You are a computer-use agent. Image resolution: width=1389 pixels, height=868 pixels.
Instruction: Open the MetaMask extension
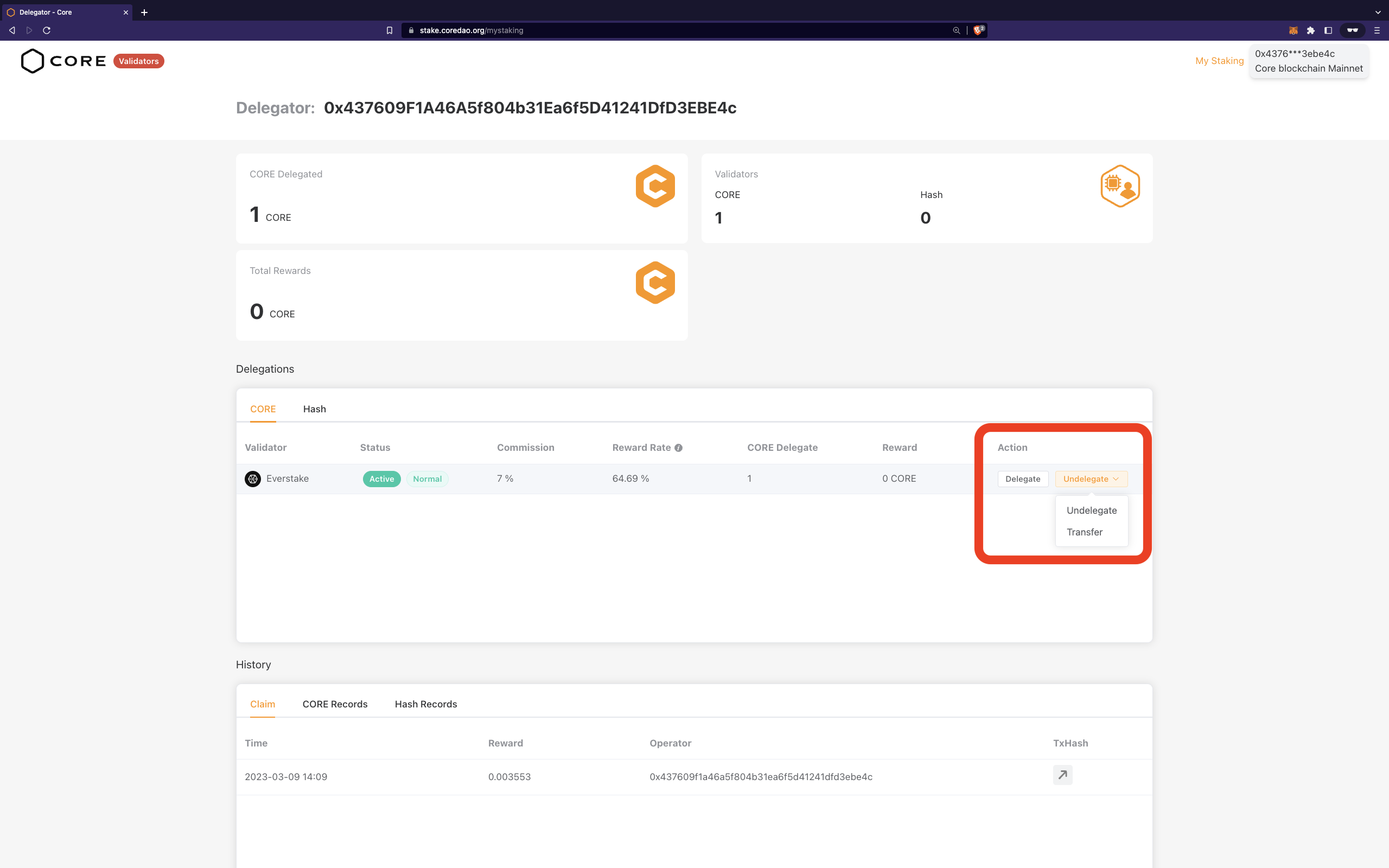(1294, 30)
